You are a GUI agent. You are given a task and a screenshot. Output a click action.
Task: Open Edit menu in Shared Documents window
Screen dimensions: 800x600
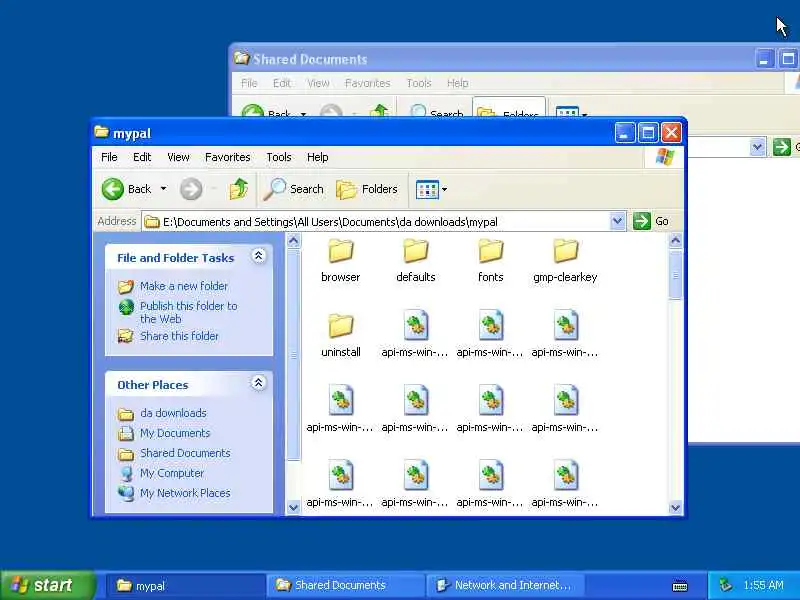(x=282, y=83)
